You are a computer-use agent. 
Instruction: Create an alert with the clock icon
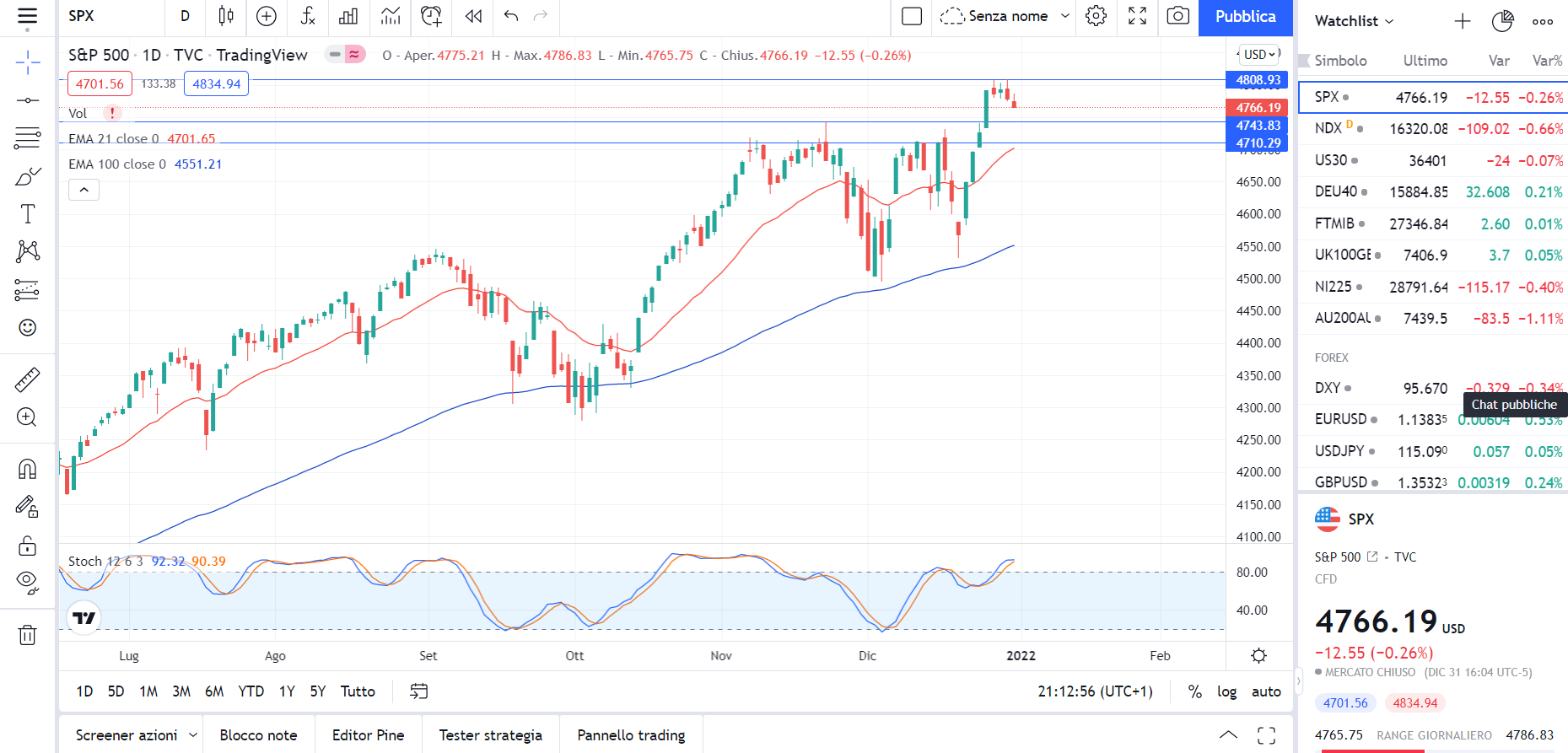pyautogui.click(x=431, y=16)
